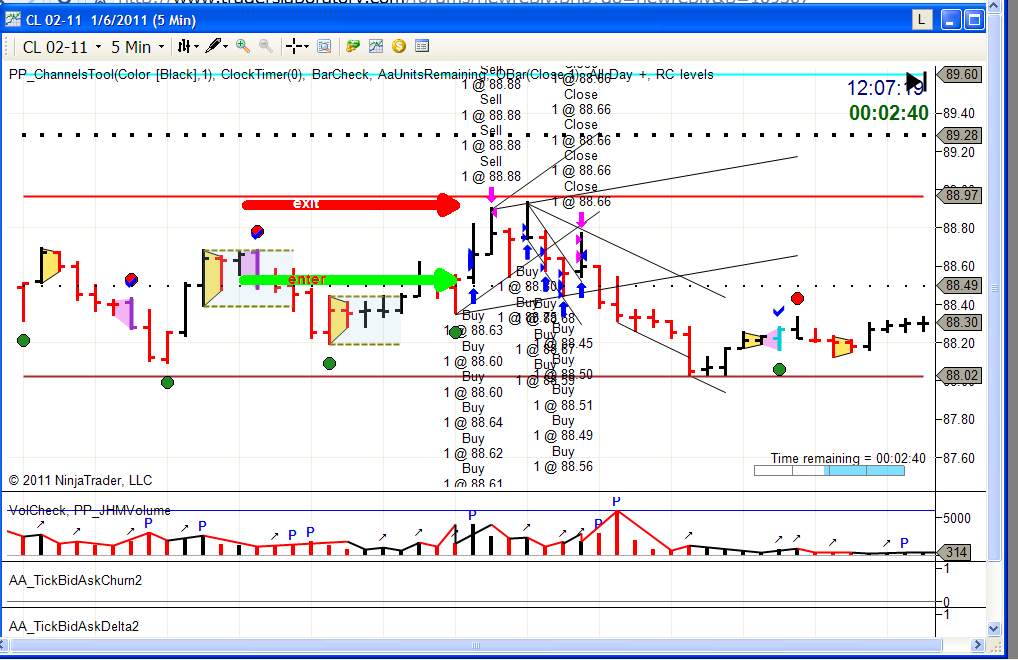Image resolution: width=1018 pixels, height=660 pixels.
Task: Expand the drawing tools dropdown arrow
Action: pos(225,47)
